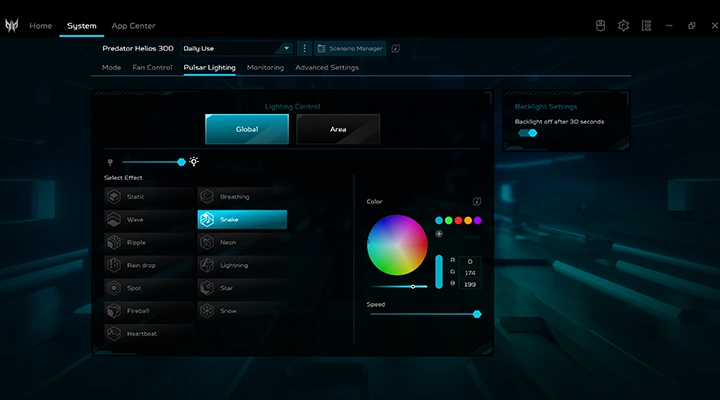The image size is (720, 400).
Task: Click the Predator logo icon
Action: (x=11, y=25)
